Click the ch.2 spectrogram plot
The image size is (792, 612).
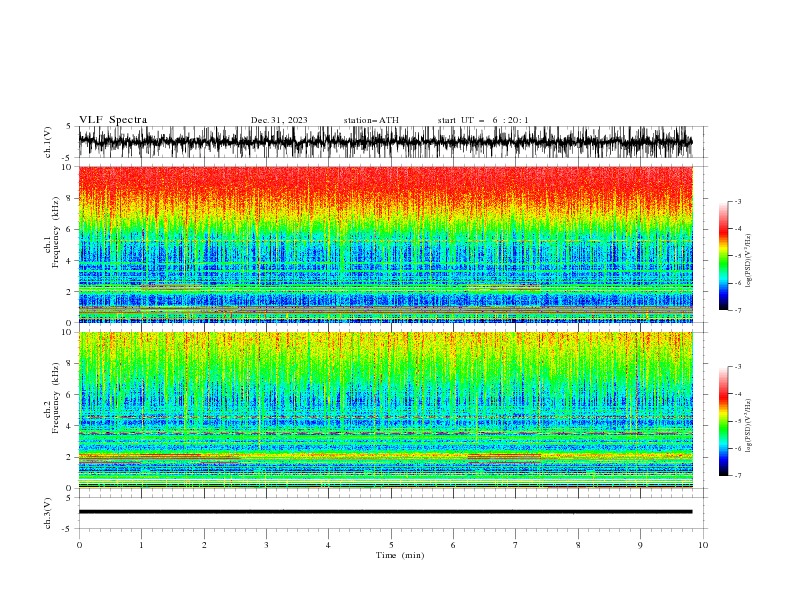(x=385, y=410)
